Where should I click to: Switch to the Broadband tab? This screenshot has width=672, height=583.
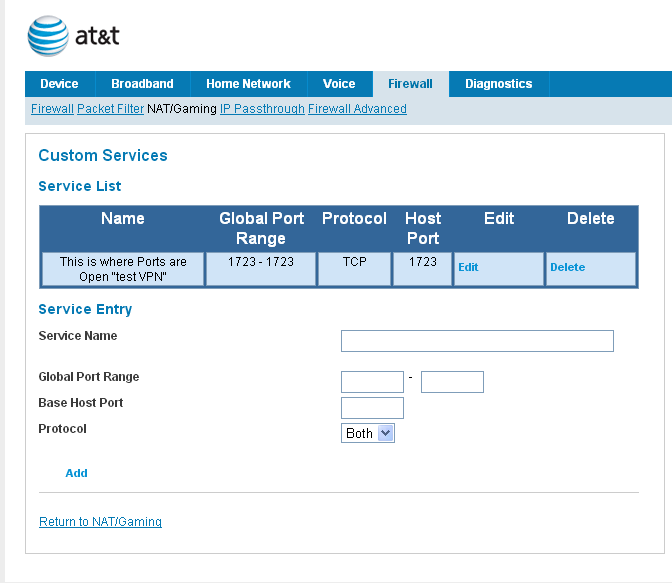142,84
